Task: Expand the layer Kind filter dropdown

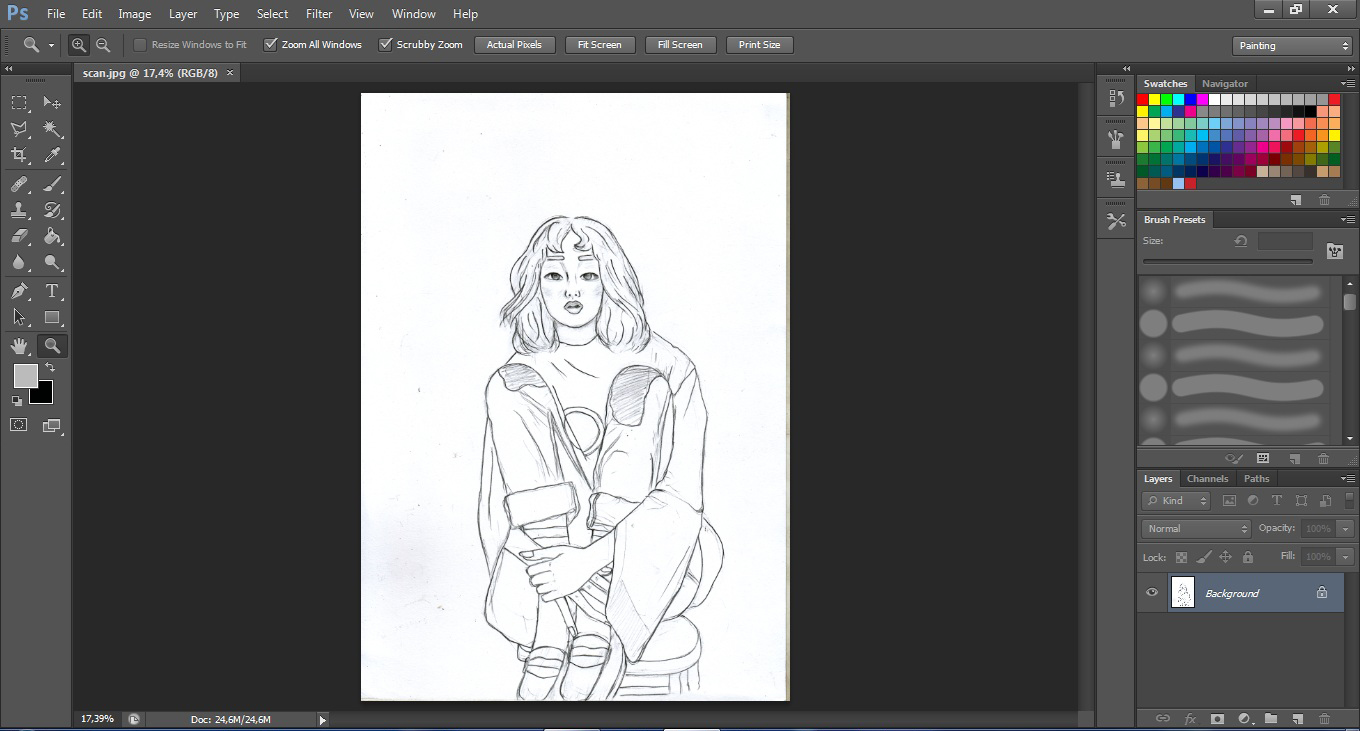Action: (x=1176, y=501)
